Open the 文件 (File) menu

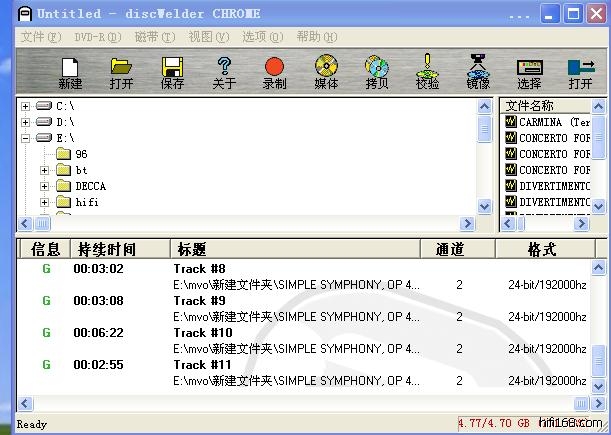coord(40,37)
